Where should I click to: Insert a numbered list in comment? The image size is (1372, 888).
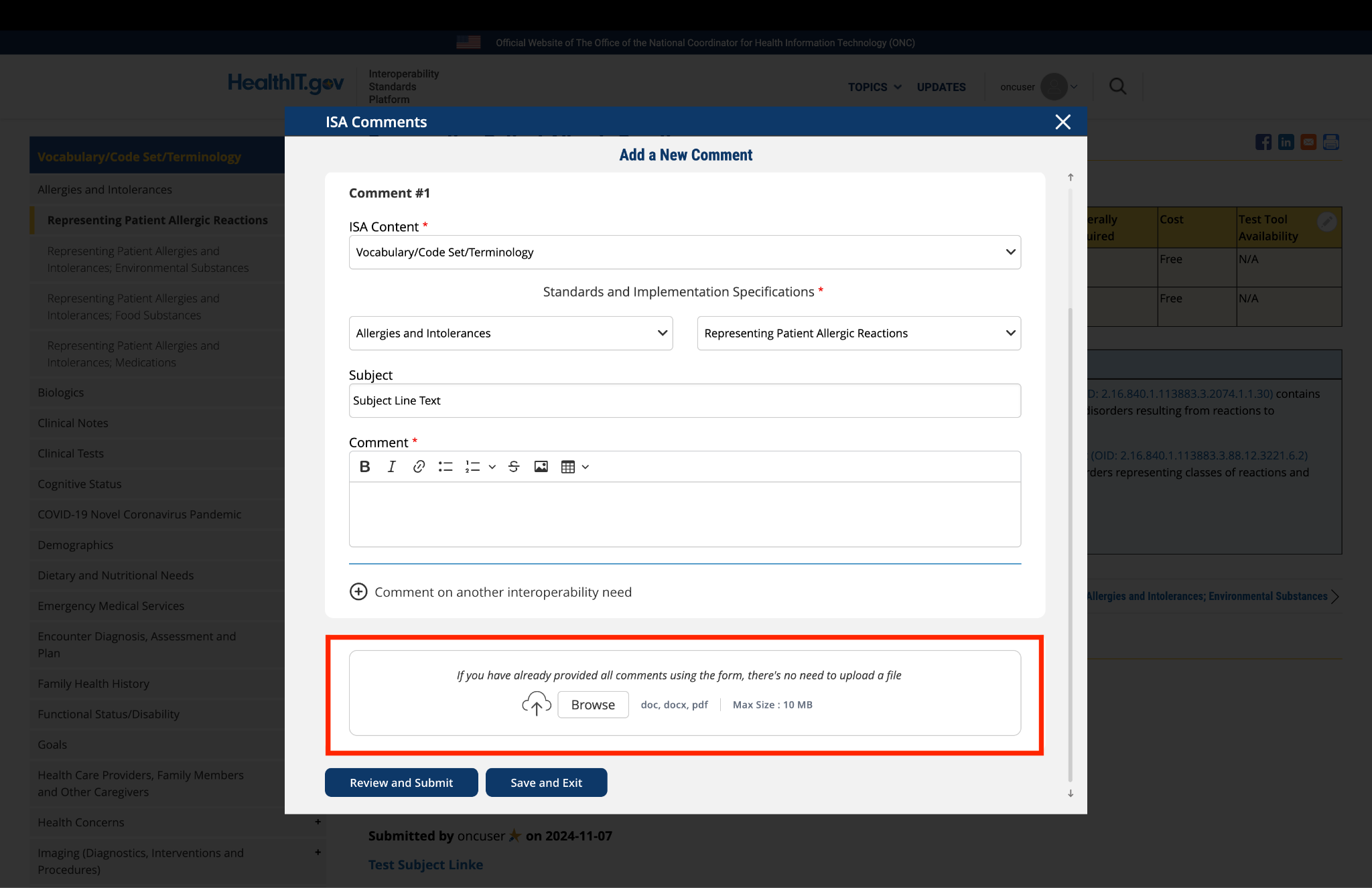[x=473, y=467]
